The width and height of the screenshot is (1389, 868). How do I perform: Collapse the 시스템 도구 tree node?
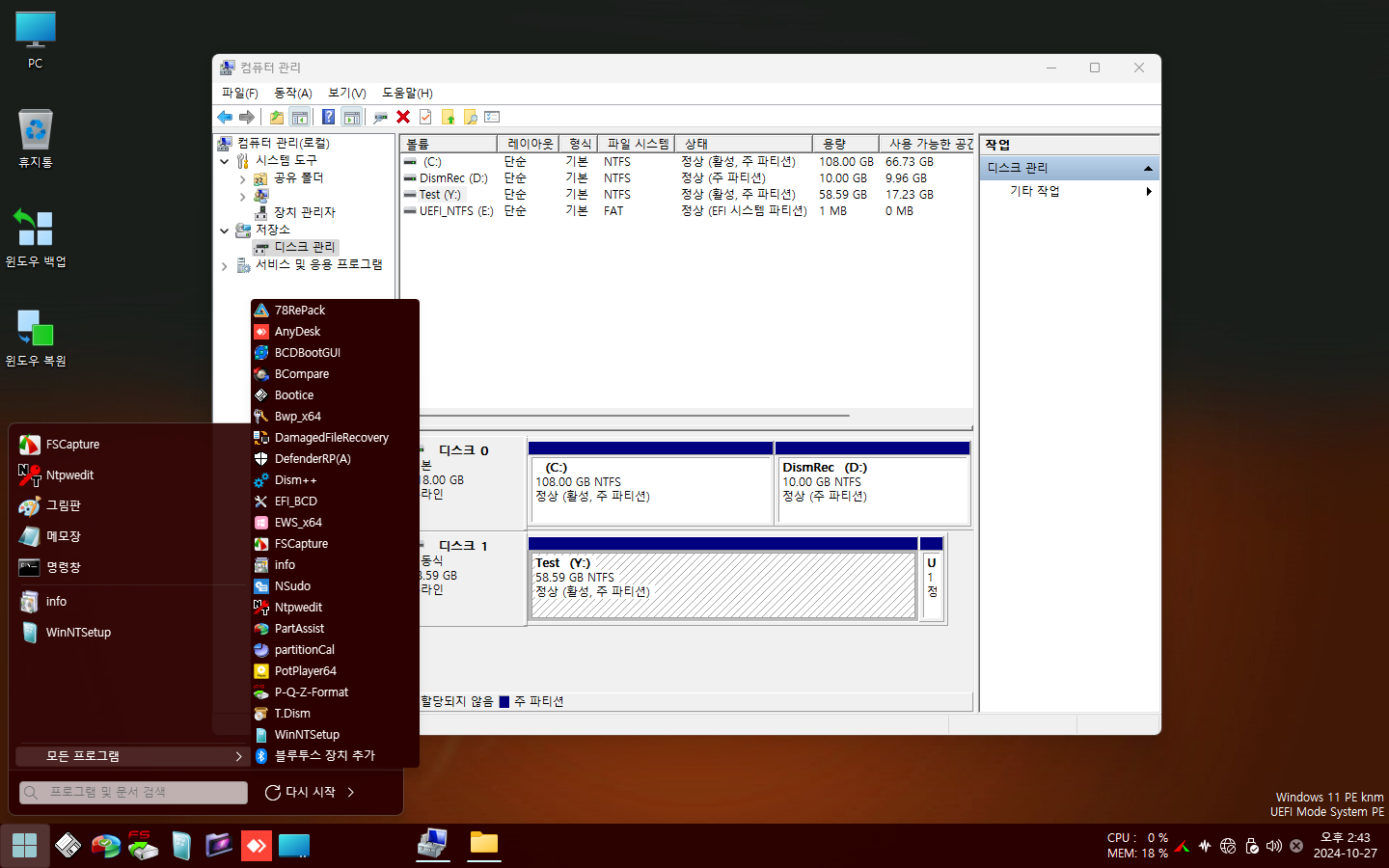[x=224, y=161]
